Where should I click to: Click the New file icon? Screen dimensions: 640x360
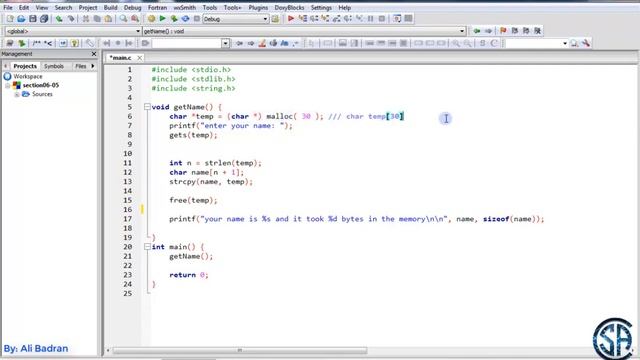click(x=10, y=19)
